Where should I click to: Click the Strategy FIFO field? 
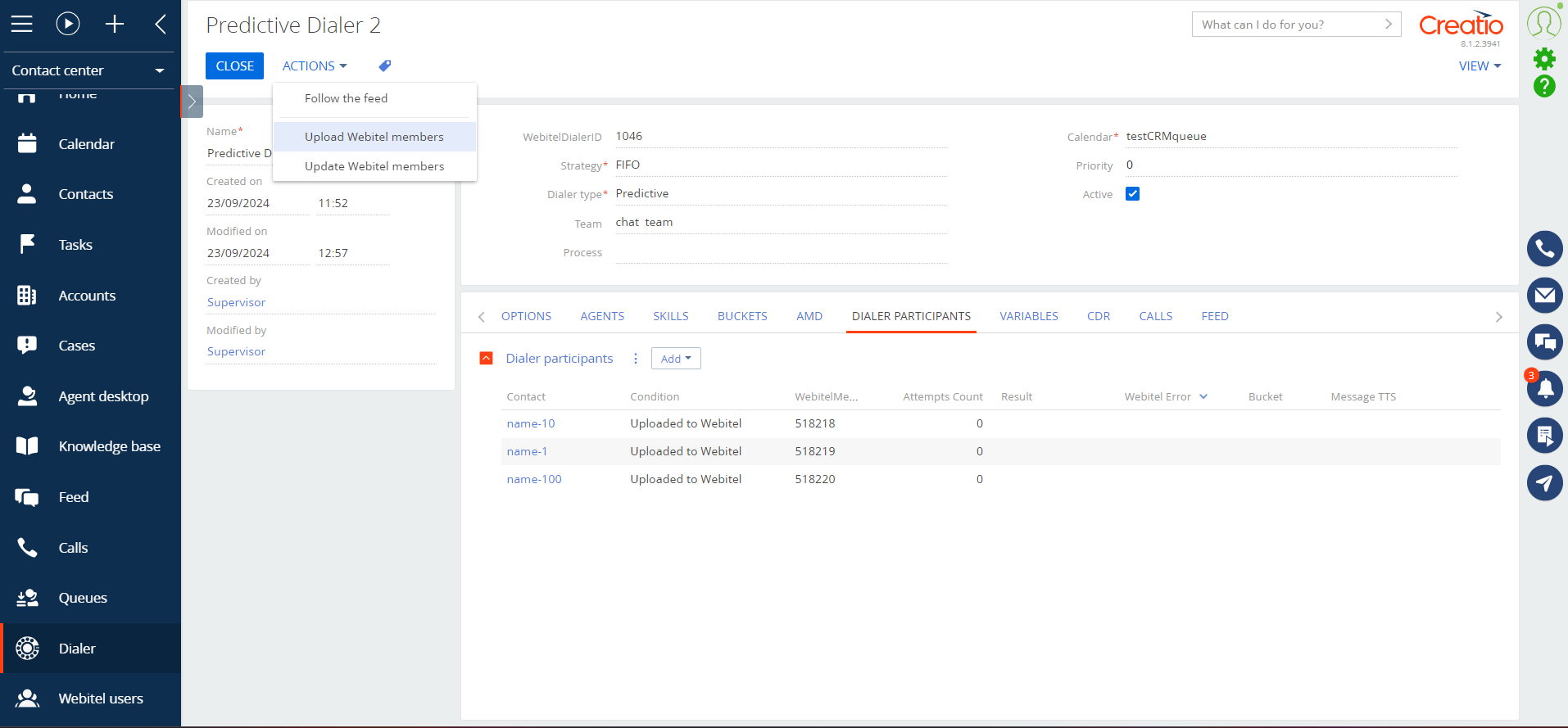781,165
